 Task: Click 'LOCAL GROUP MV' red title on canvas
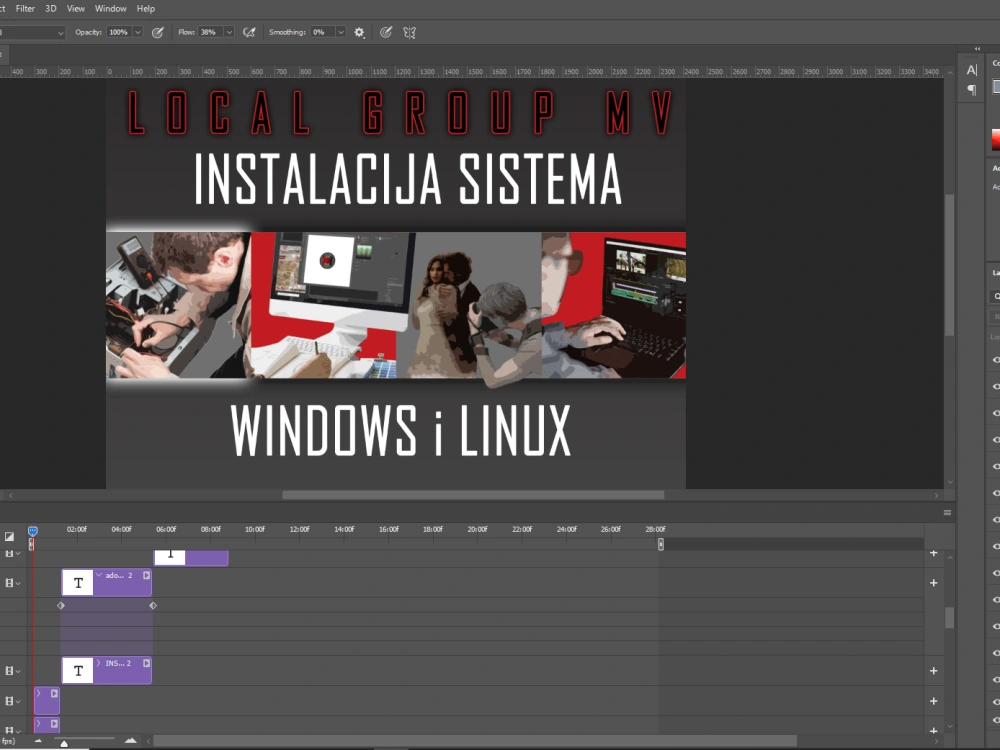(x=401, y=112)
